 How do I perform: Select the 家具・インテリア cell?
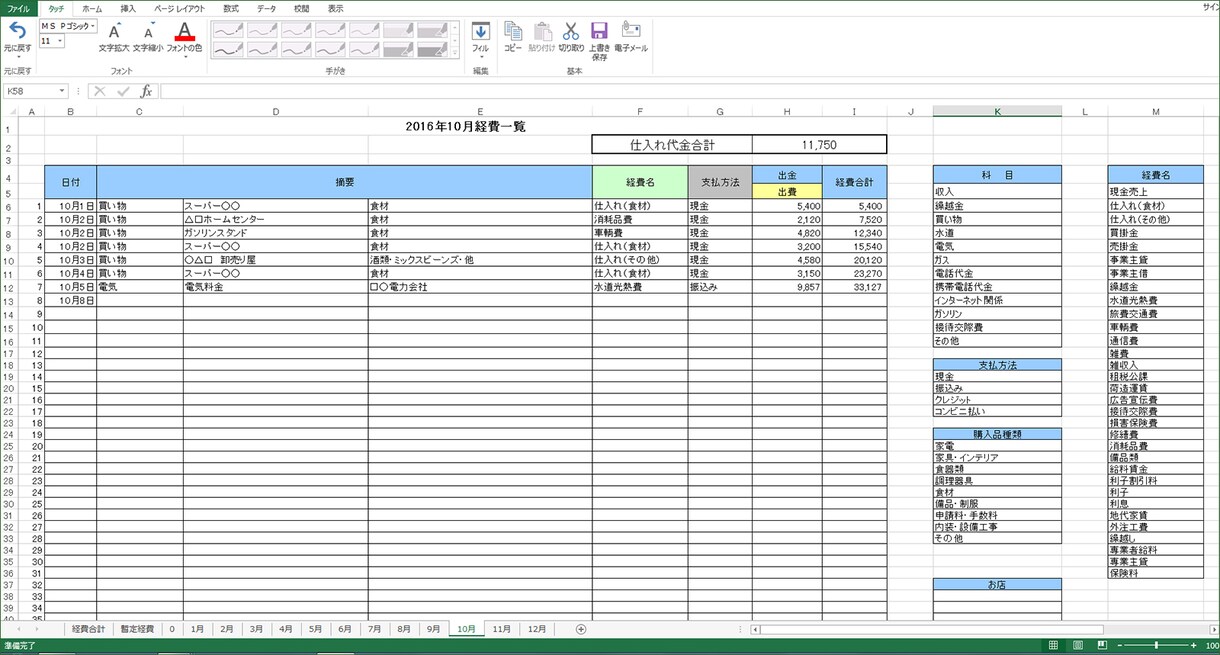tap(997, 457)
